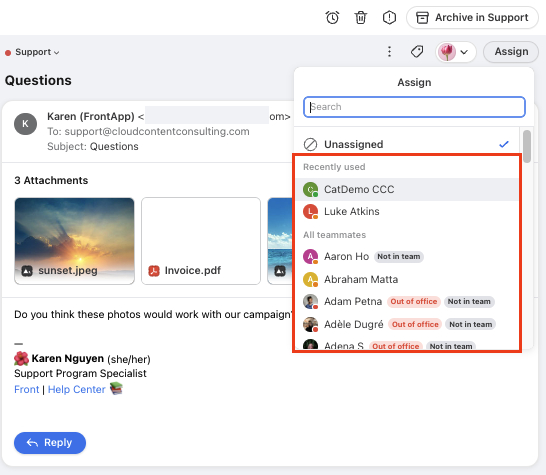This screenshot has height=475, width=546.
Task: Click the tag icon
Action: (x=417, y=52)
